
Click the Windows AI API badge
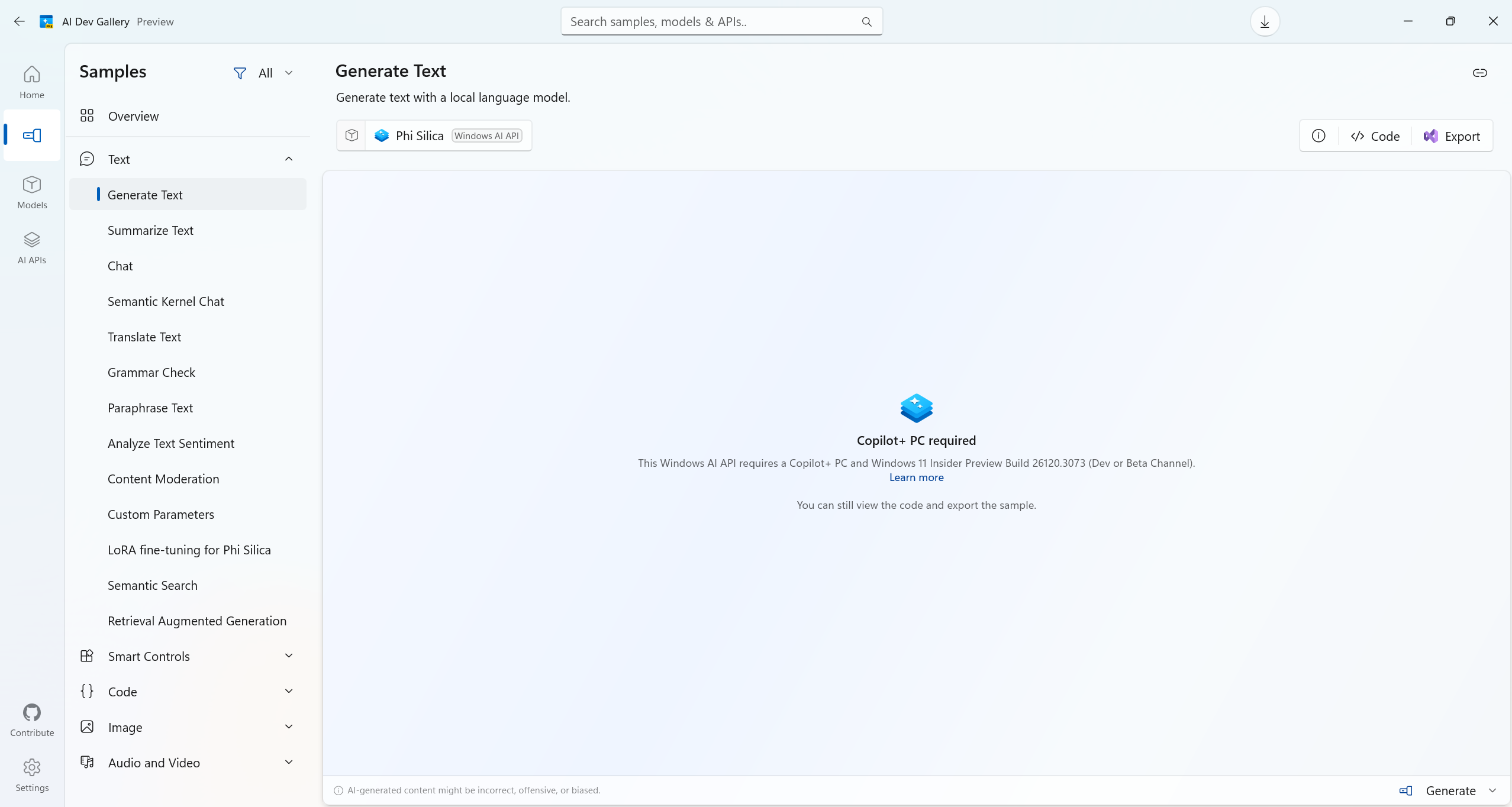click(x=486, y=135)
